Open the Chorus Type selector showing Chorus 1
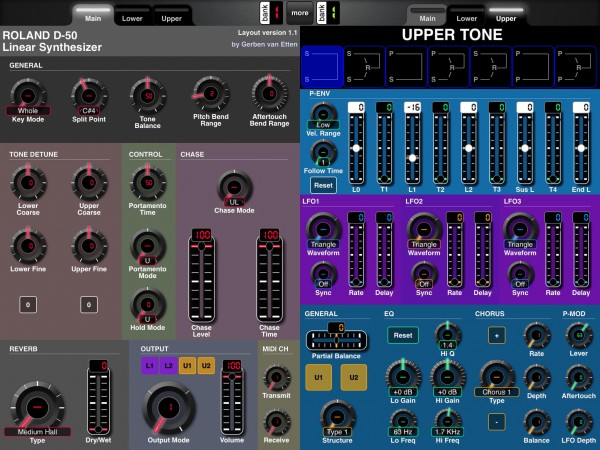Image resolution: width=600 pixels, height=450 pixels. coord(497,392)
